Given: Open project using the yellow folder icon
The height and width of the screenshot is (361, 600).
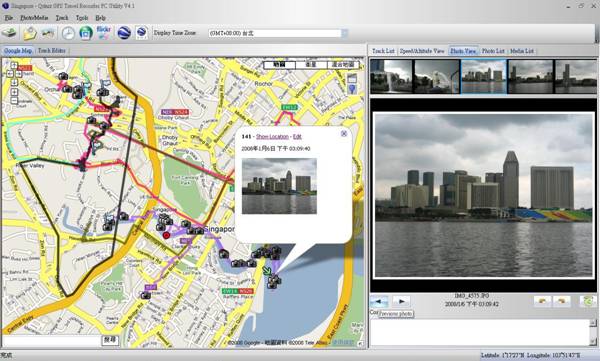Looking at the screenshot, I should tap(29, 33).
